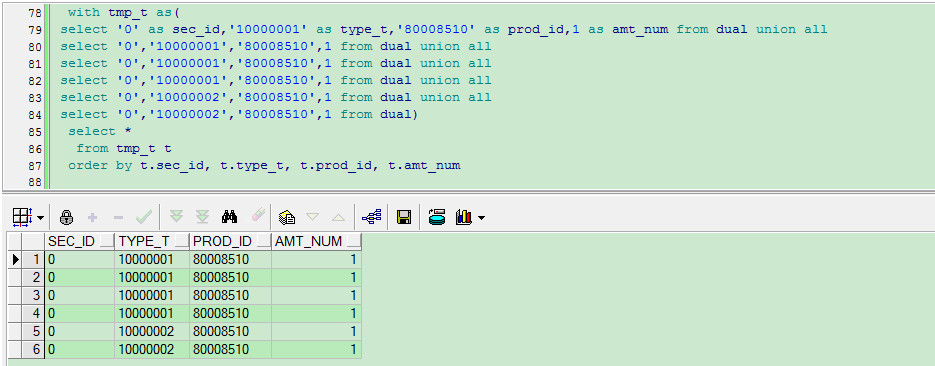Click SEC_ID cell 0 in row 6
The image size is (935, 366).
(x=80, y=349)
